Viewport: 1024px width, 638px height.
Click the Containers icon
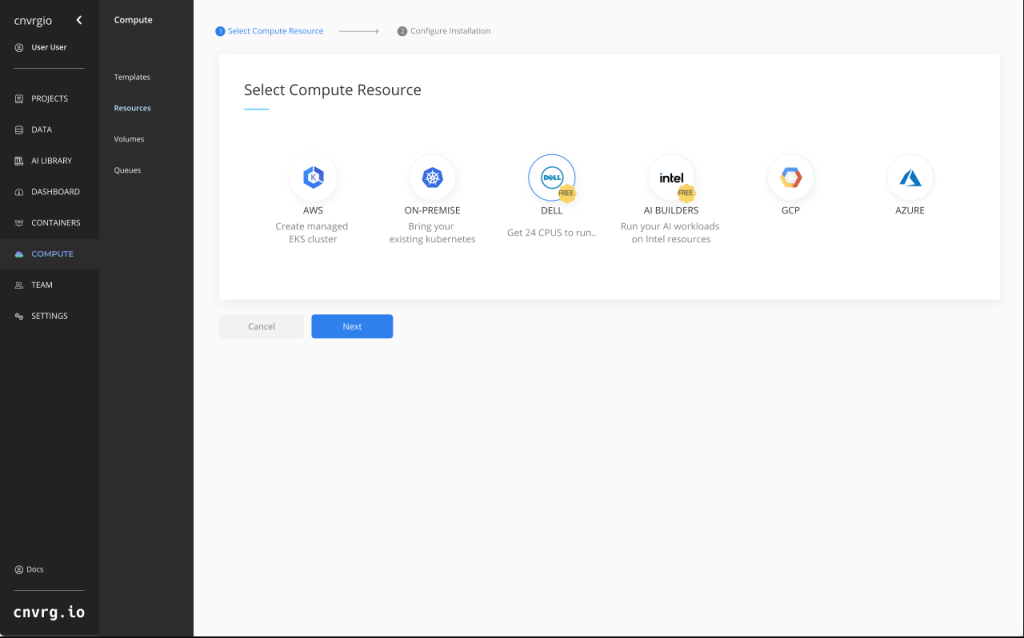coord(19,223)
